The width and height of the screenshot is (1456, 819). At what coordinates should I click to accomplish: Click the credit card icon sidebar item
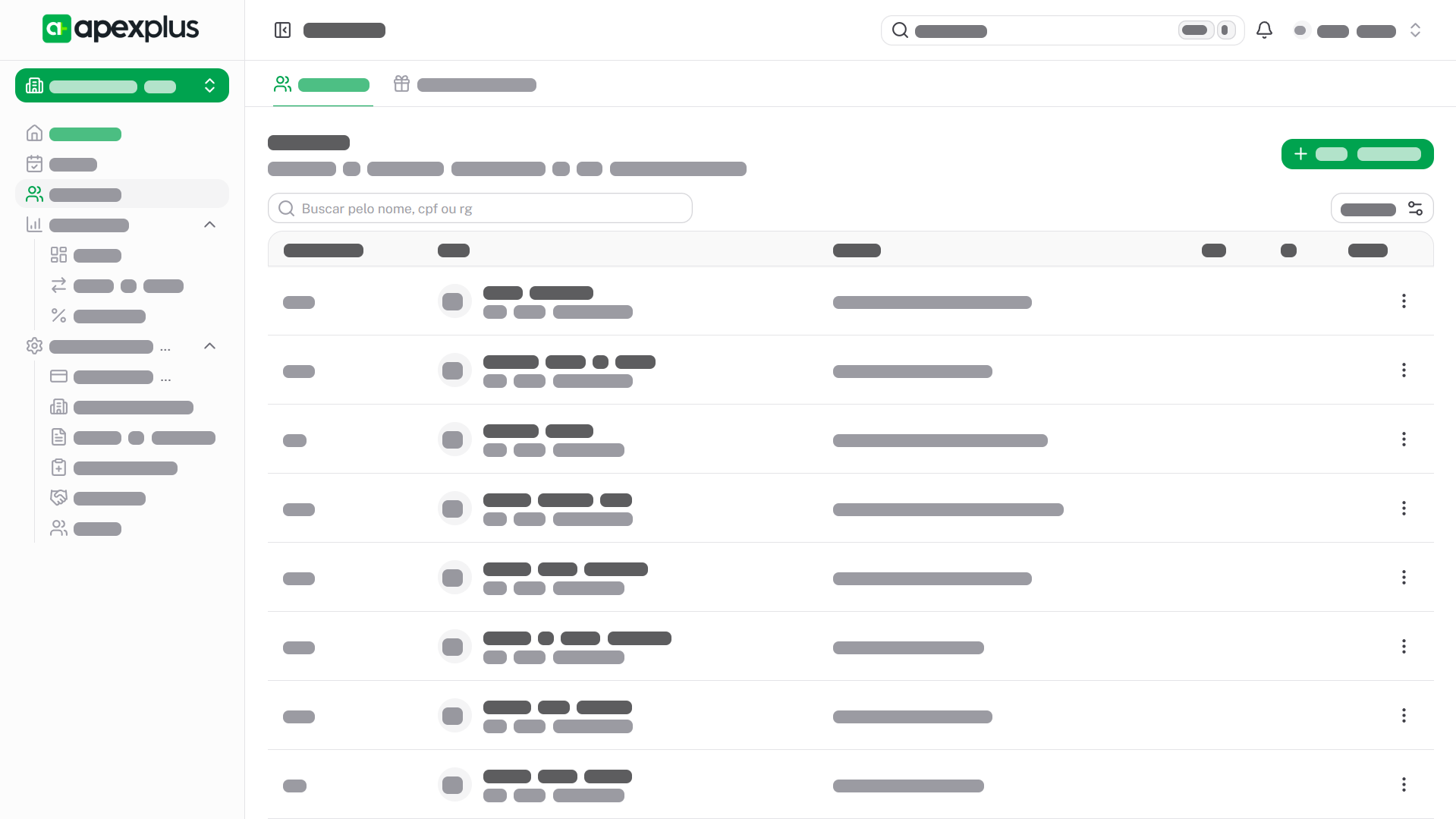coord(59,376)
